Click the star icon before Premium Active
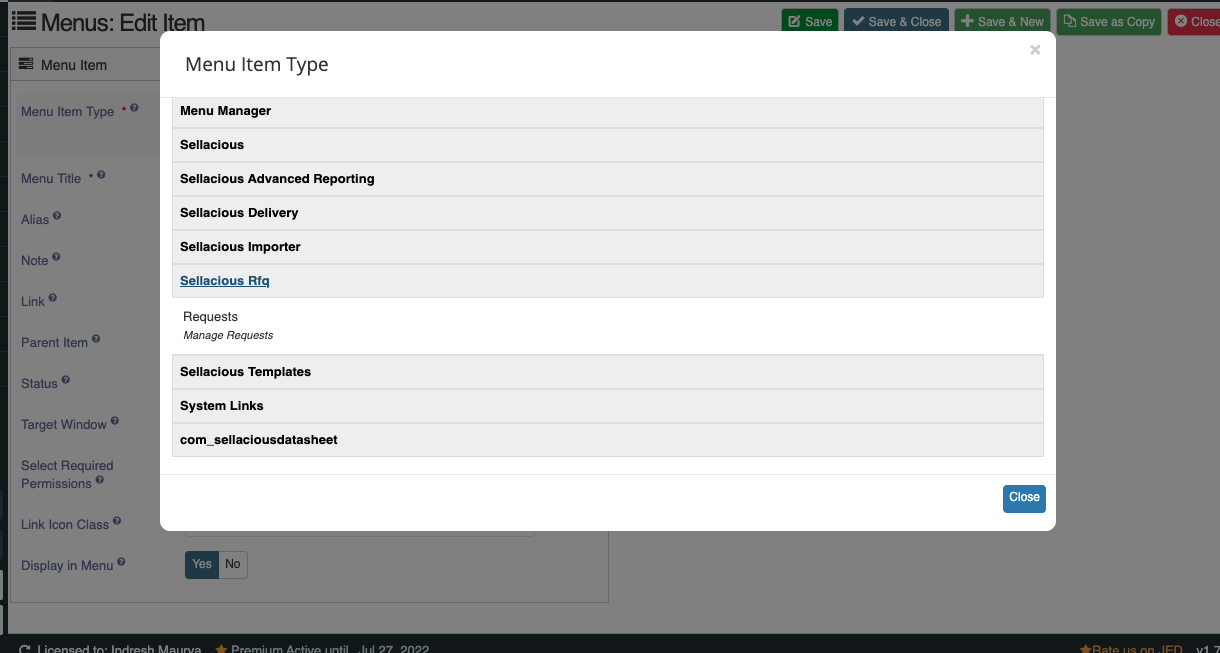Viewport: 1220px width, 653px height. pos(221,650)
